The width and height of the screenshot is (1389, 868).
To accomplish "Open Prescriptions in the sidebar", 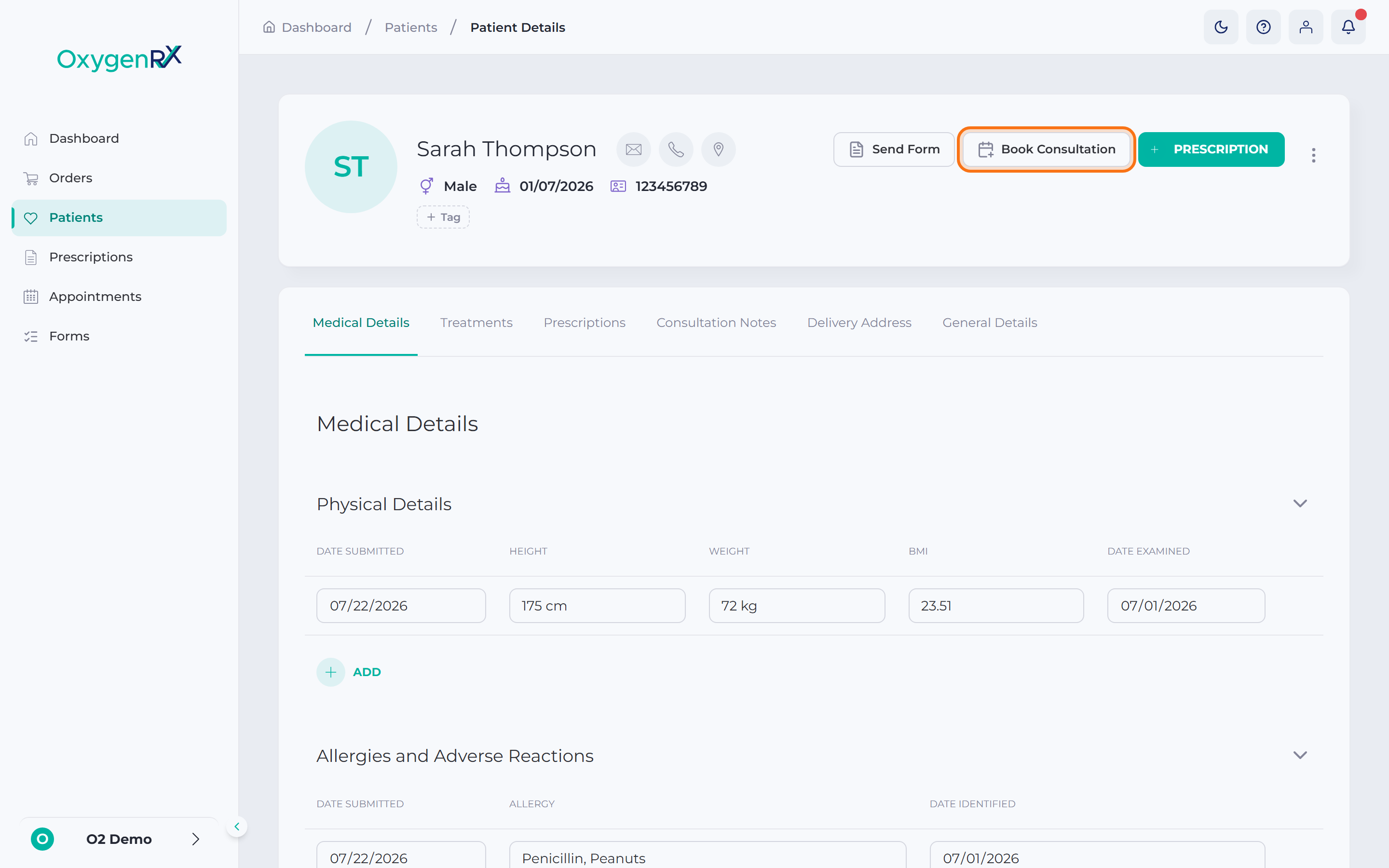I will coord(119,257).
